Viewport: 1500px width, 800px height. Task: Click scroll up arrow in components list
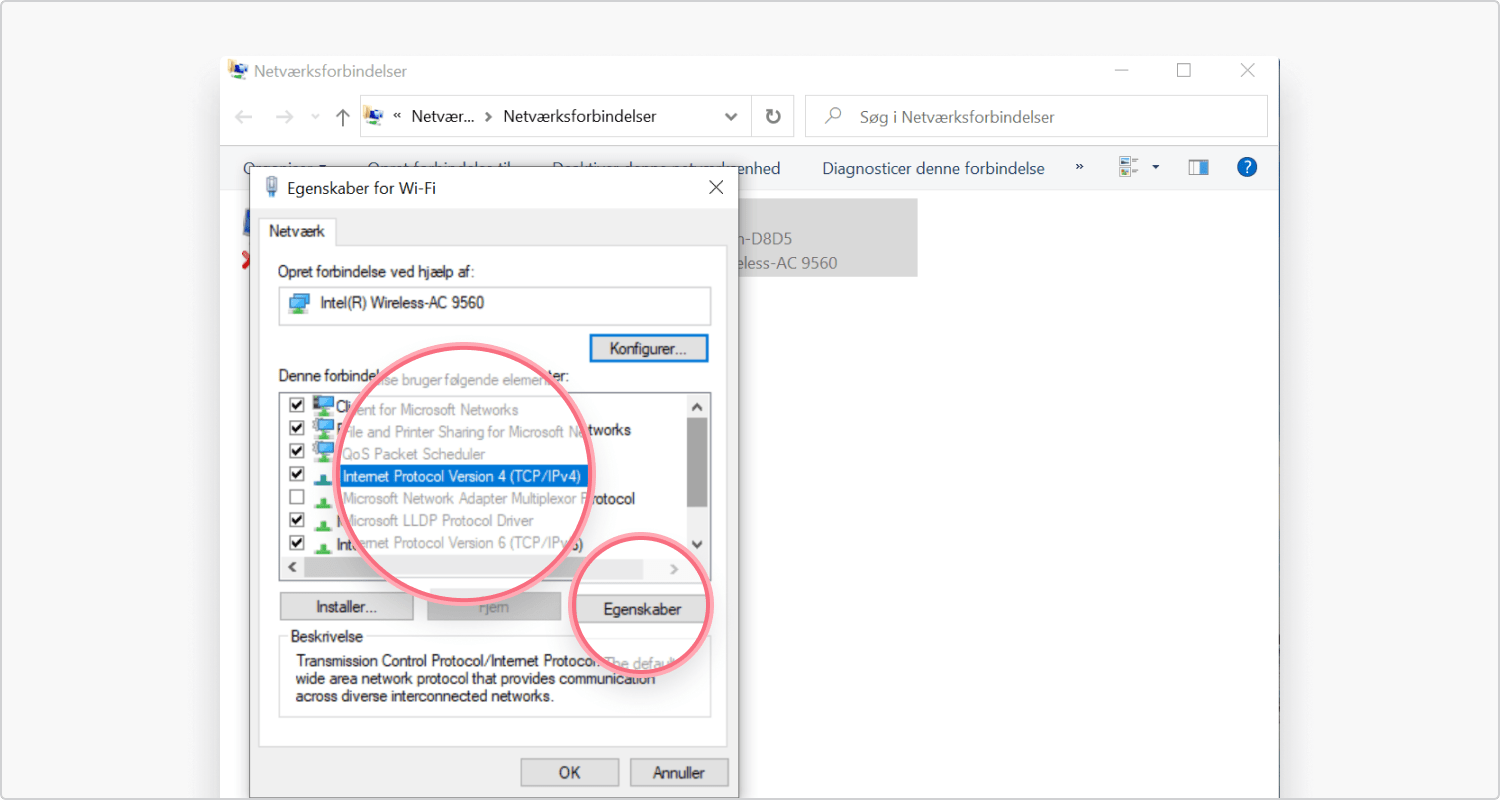point(698,406)
